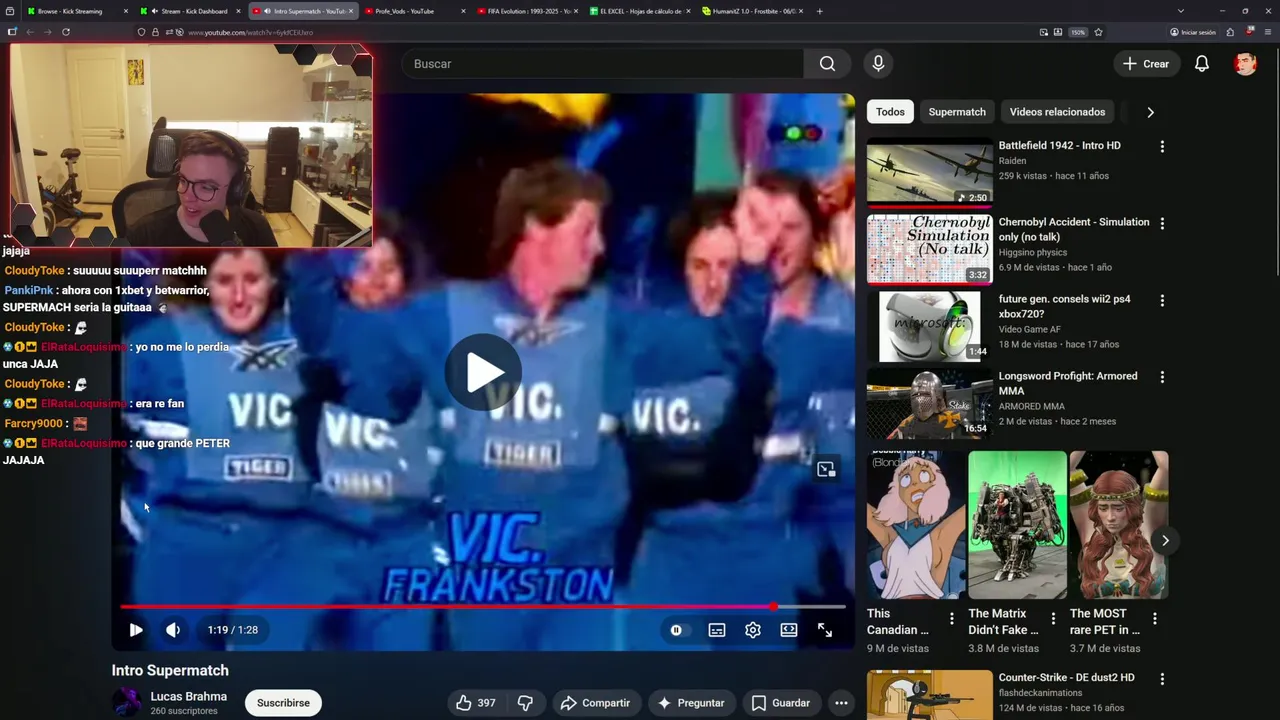Seek on the red video progress bar
The height and width of the screenshot is (720, 1280).
coord(483,606)
